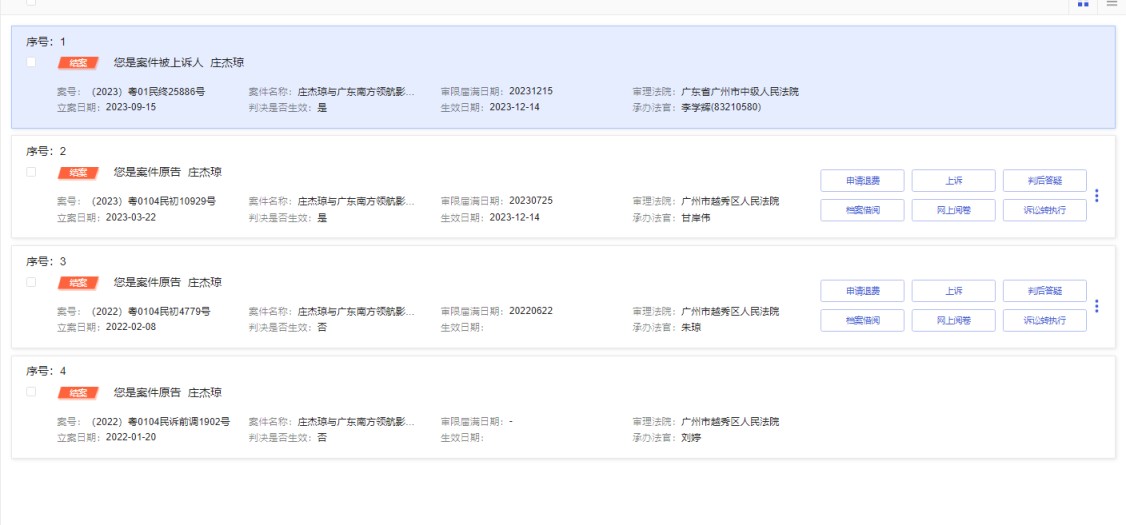Click 档案借阅 for case 2
Screen dimensions: 1126x525
[862, 210]
